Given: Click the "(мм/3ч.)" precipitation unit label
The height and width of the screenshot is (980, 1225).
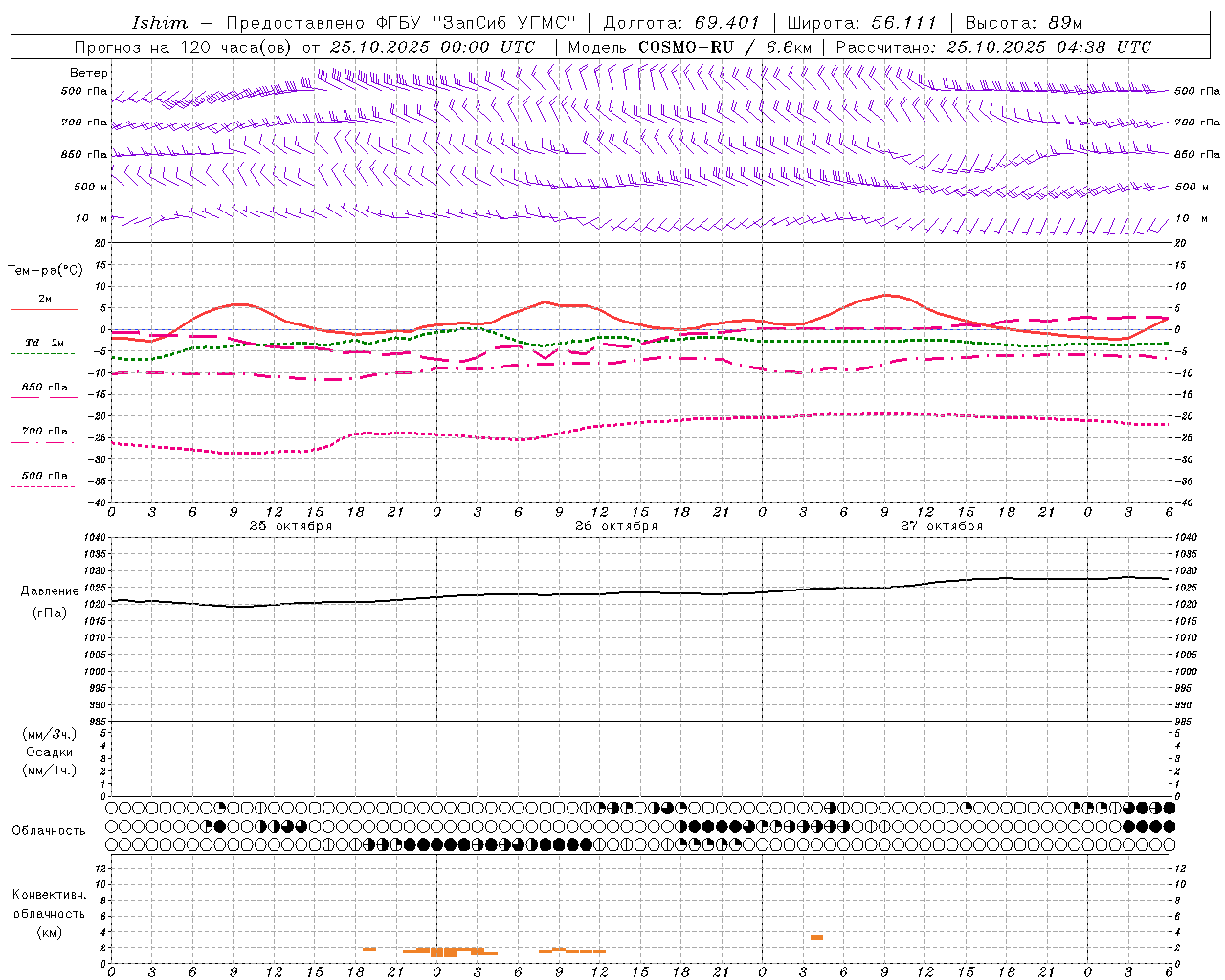Looking at the screenshot, I should click(x=50, y=734).
